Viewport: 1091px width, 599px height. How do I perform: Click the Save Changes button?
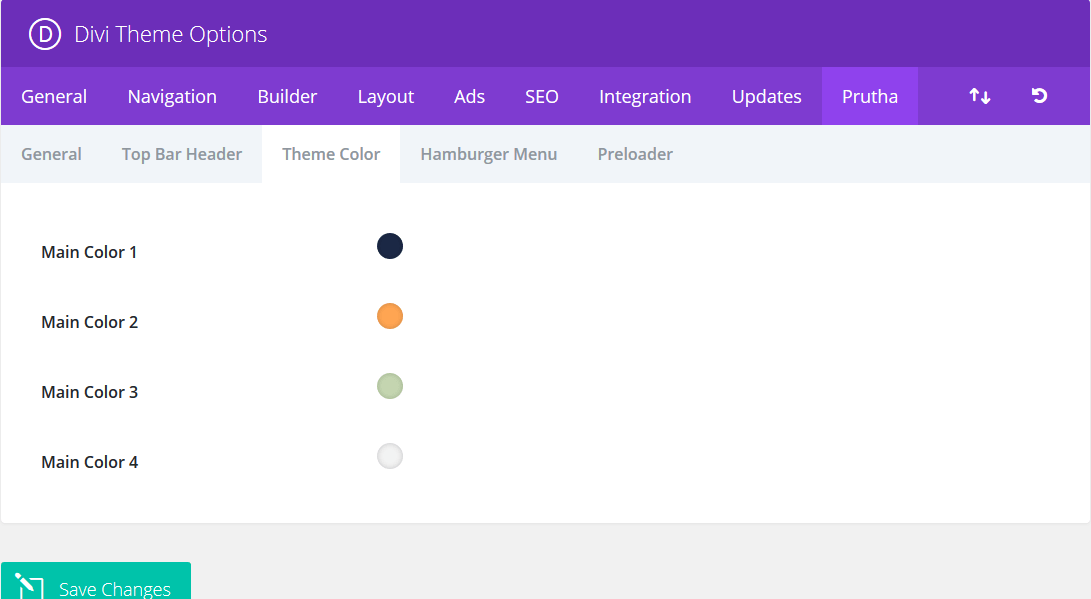96,582
